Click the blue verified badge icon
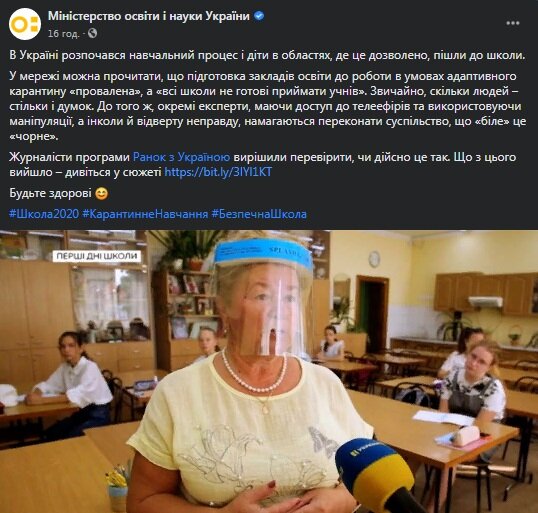538x513 pixels. pos(259,16)
